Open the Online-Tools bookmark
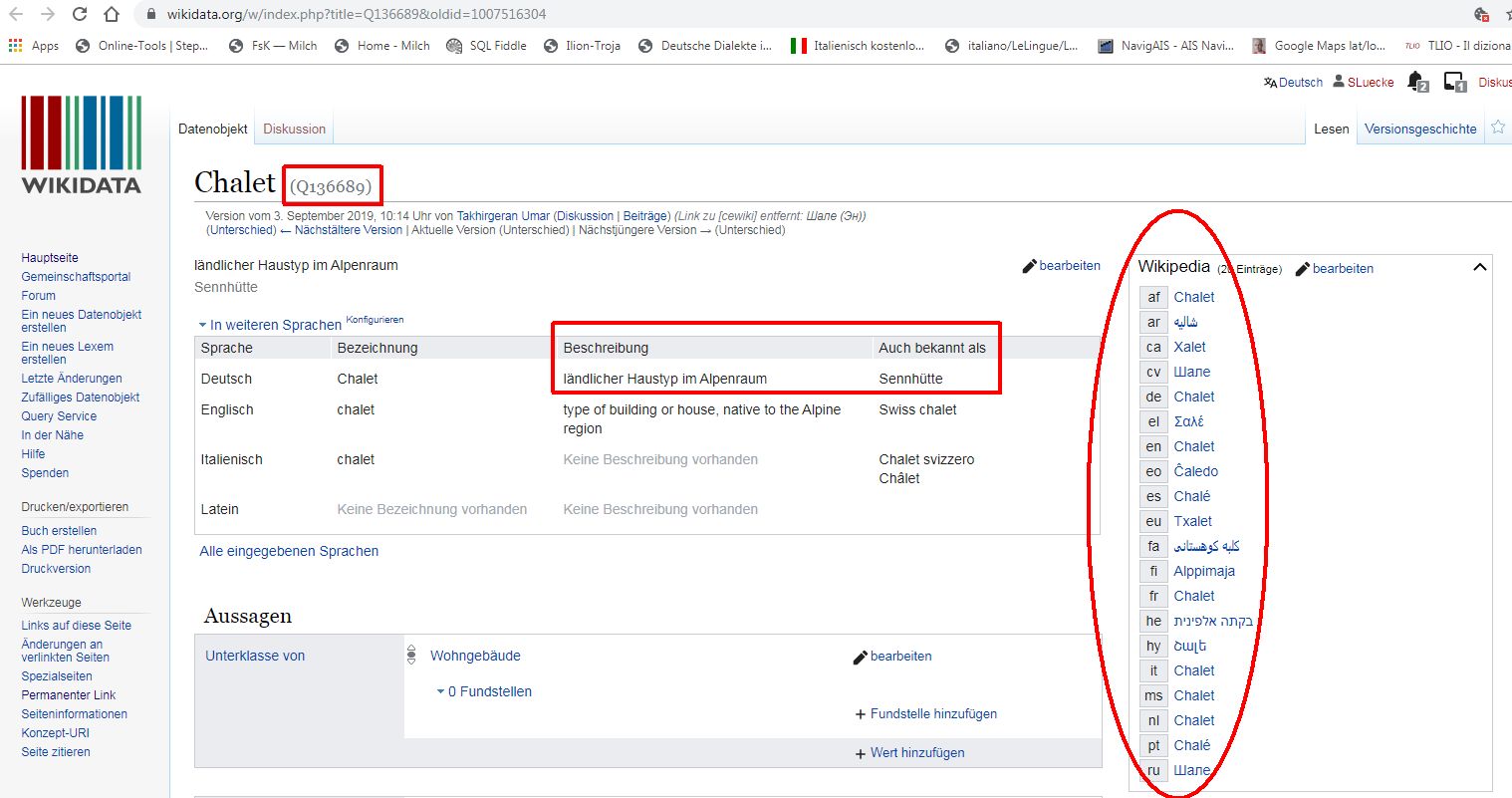Viewport: 1512px width, 798px height. pos(142,46)
